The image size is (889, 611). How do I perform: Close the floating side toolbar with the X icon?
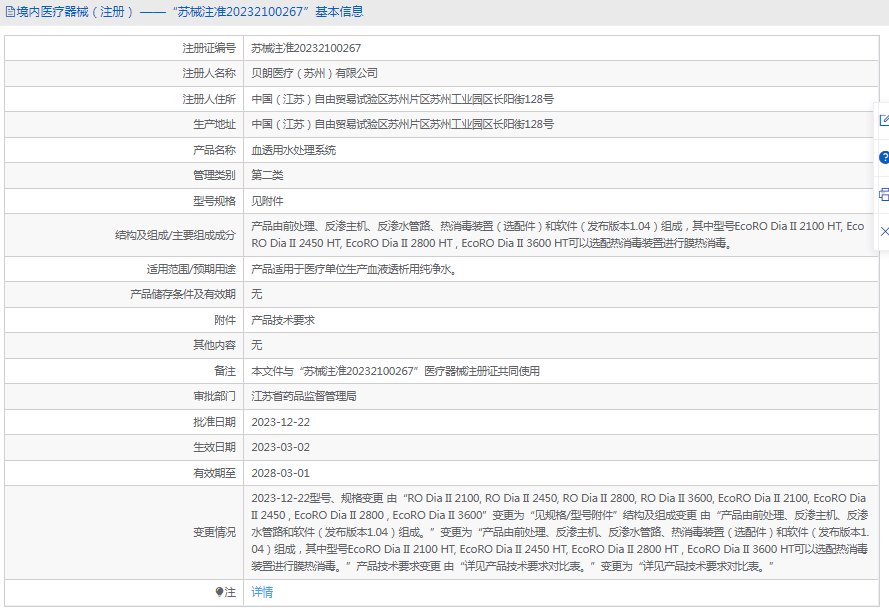(x=884, y=231)
